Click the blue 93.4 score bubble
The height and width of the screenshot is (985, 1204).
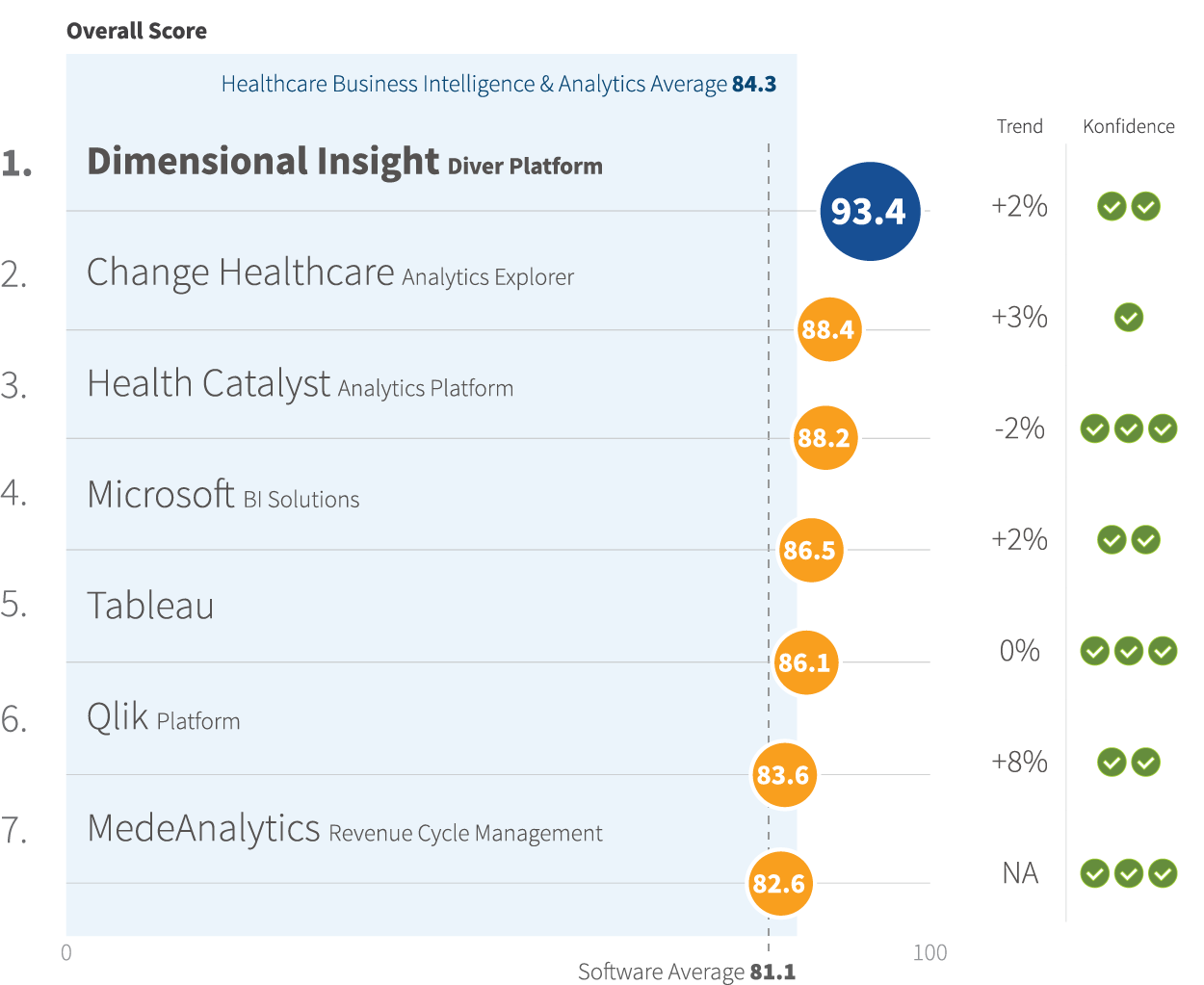tap(870, 211)
